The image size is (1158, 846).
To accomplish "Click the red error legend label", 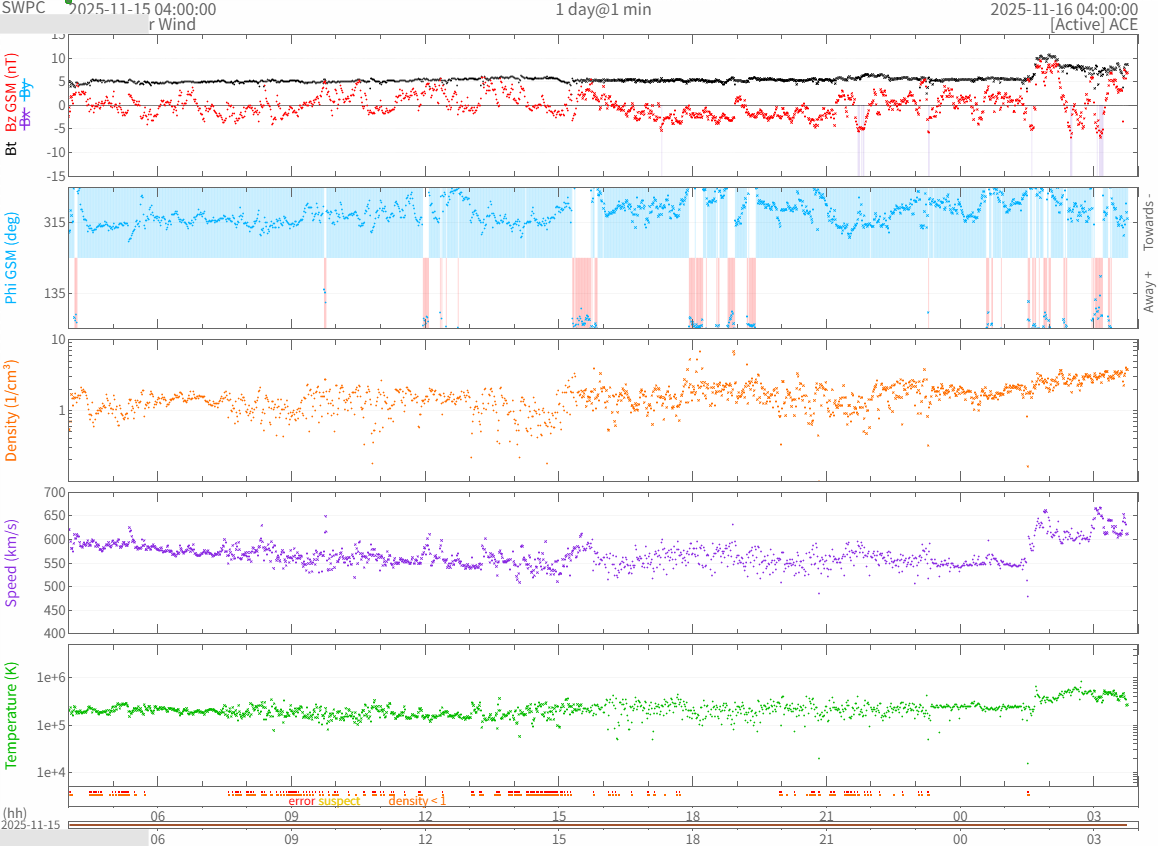I will 302,801.
